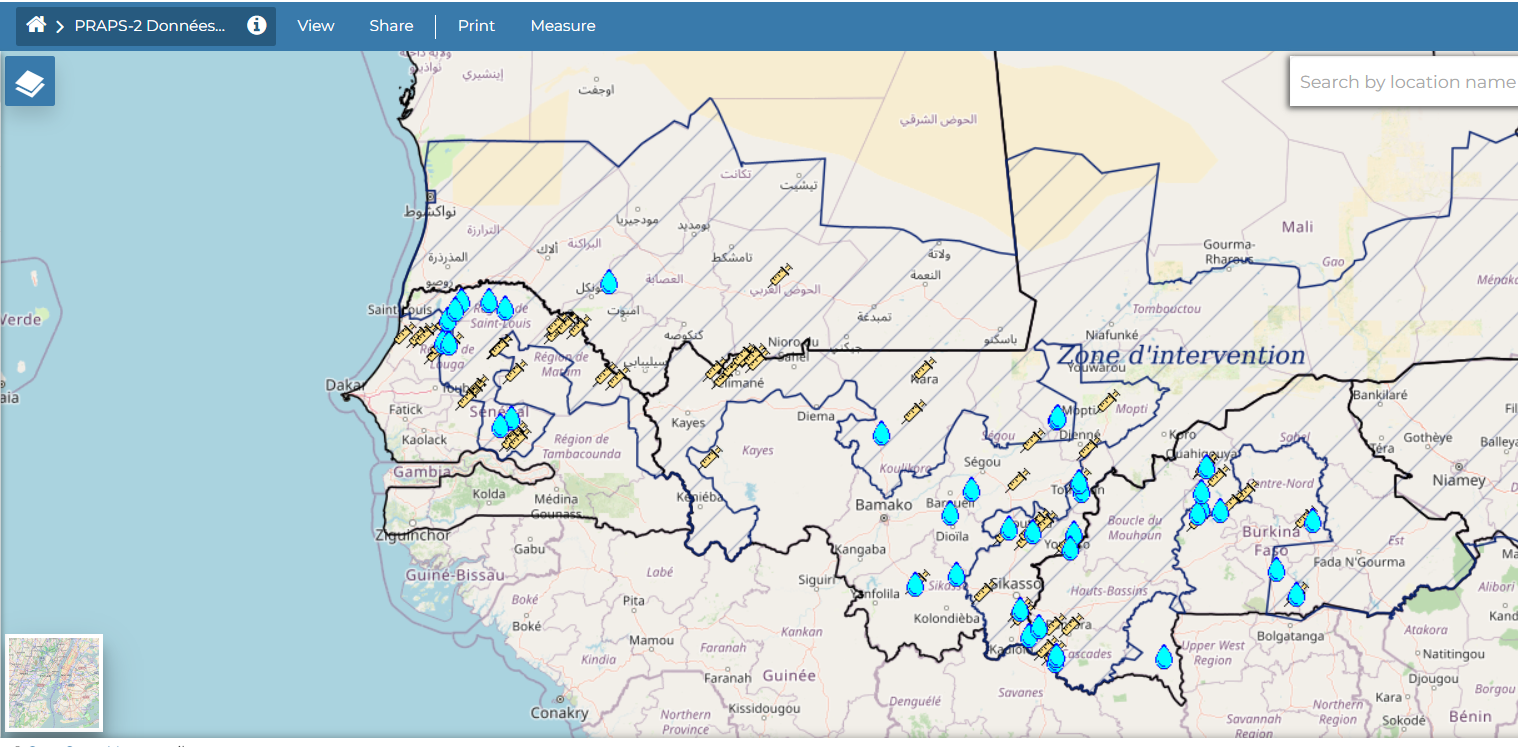Viewport: 1518px width, 747px height.
Task: Open the map info icon
Action: coord(257,26)
